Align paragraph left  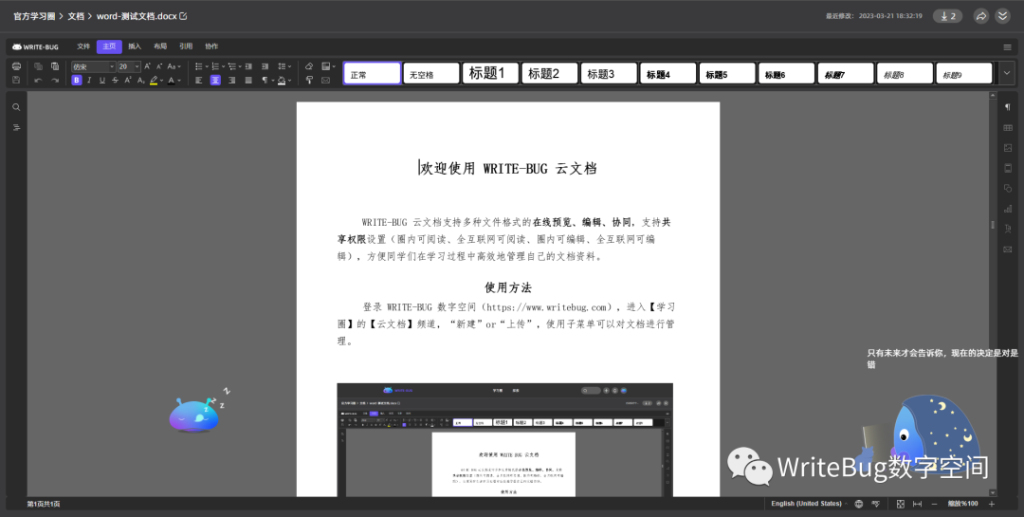click(x=199, y=80)
